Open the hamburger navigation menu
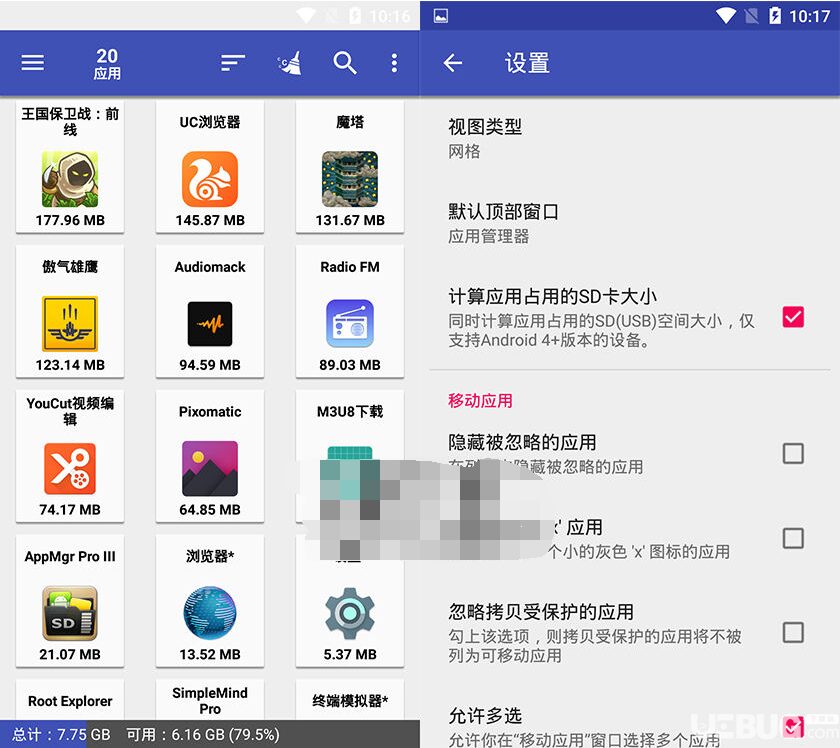The height and width of the screenshot is (748, 840). (x=33, y=63)
